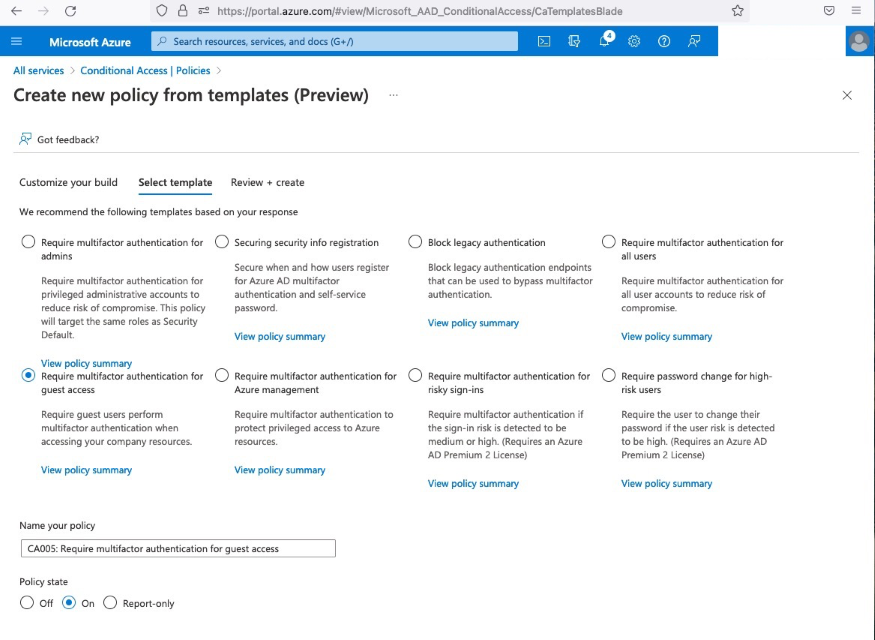Open the notifications bell
The height and width of the screenshot is (640, 875).
pyautogui.click(x=605, y=41)
